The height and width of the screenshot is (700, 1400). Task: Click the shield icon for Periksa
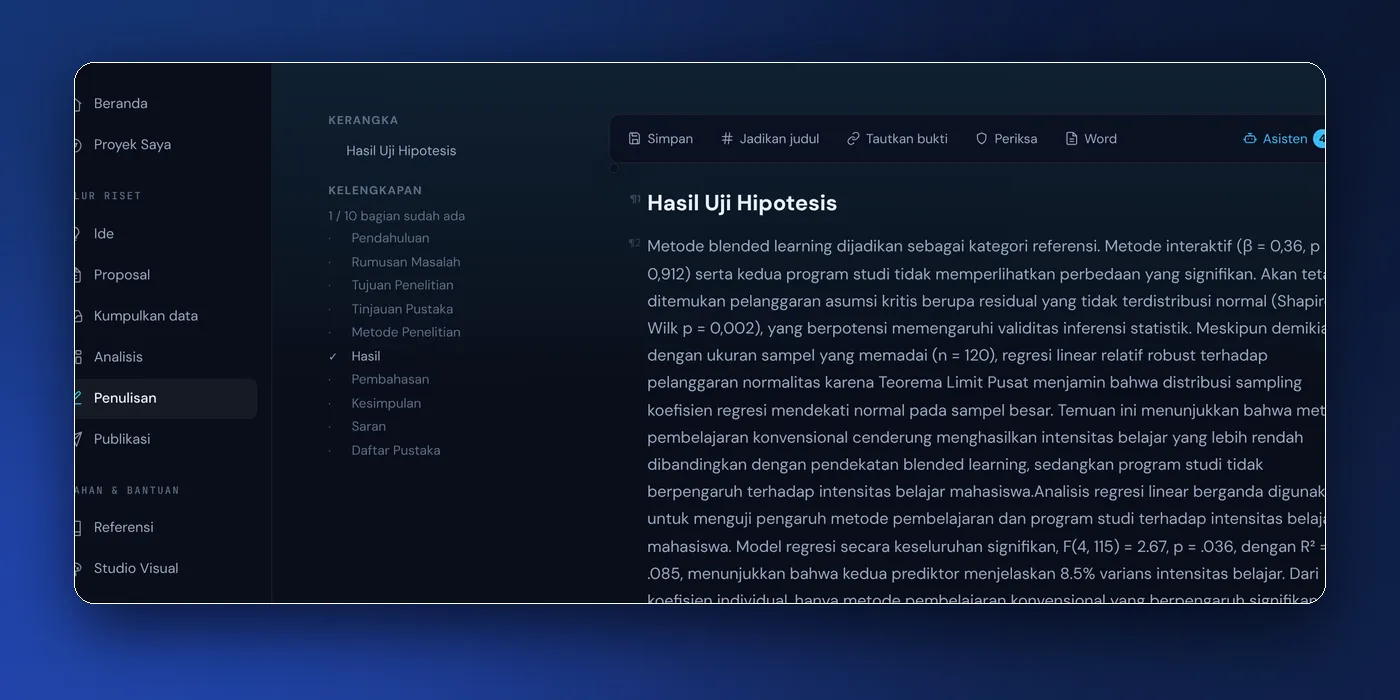pyautogui.click(x=981, y=139)
